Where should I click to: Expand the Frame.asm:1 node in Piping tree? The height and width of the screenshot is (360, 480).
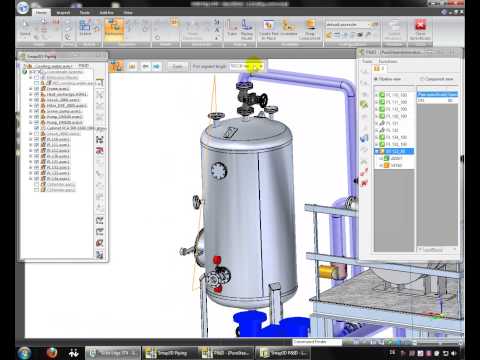click(x=31, y=89)
